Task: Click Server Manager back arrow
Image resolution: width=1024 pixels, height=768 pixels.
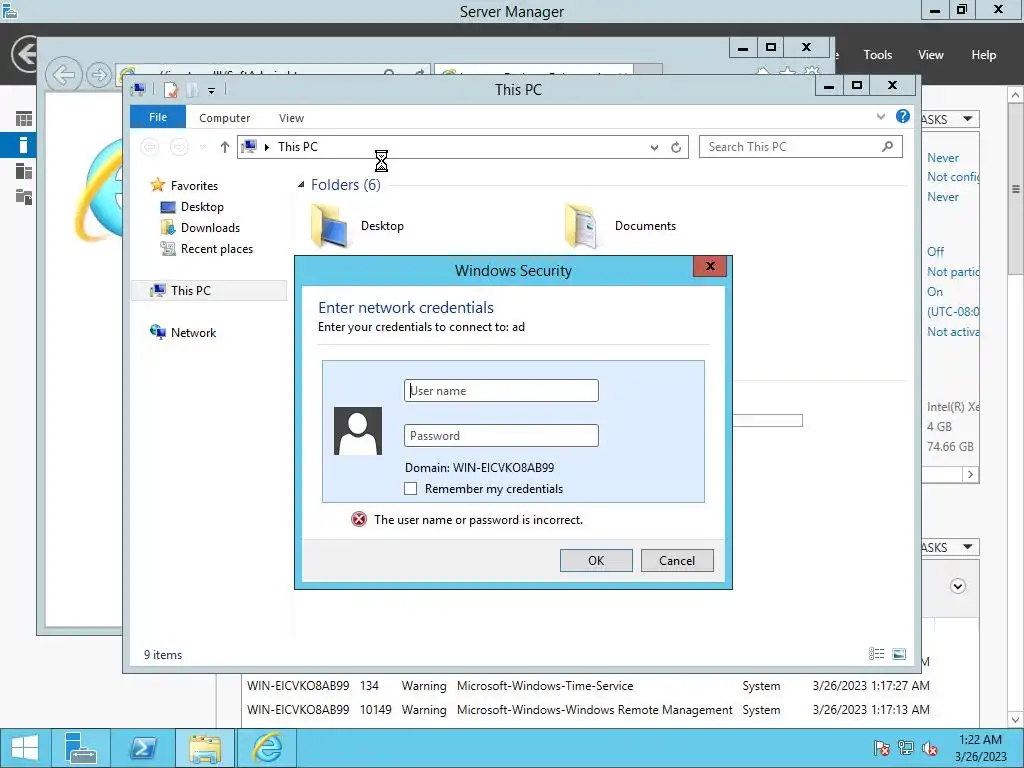Action: coord(25,54)
